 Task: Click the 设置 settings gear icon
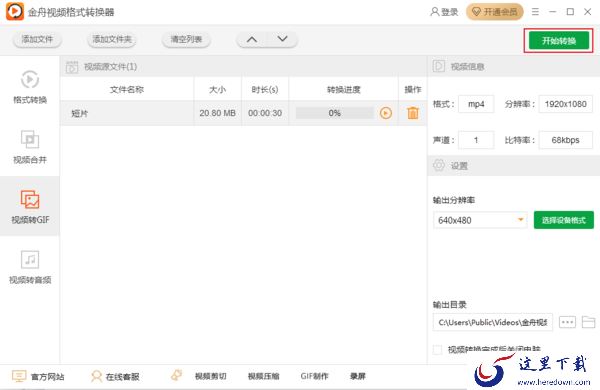click(439, 165)
